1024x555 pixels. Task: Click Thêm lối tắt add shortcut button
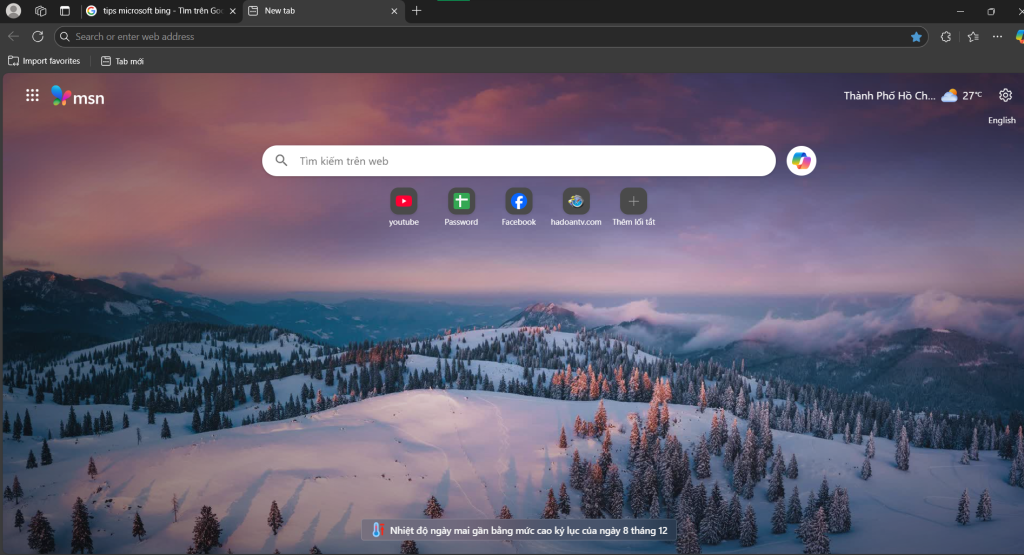(x=633, y=201)
